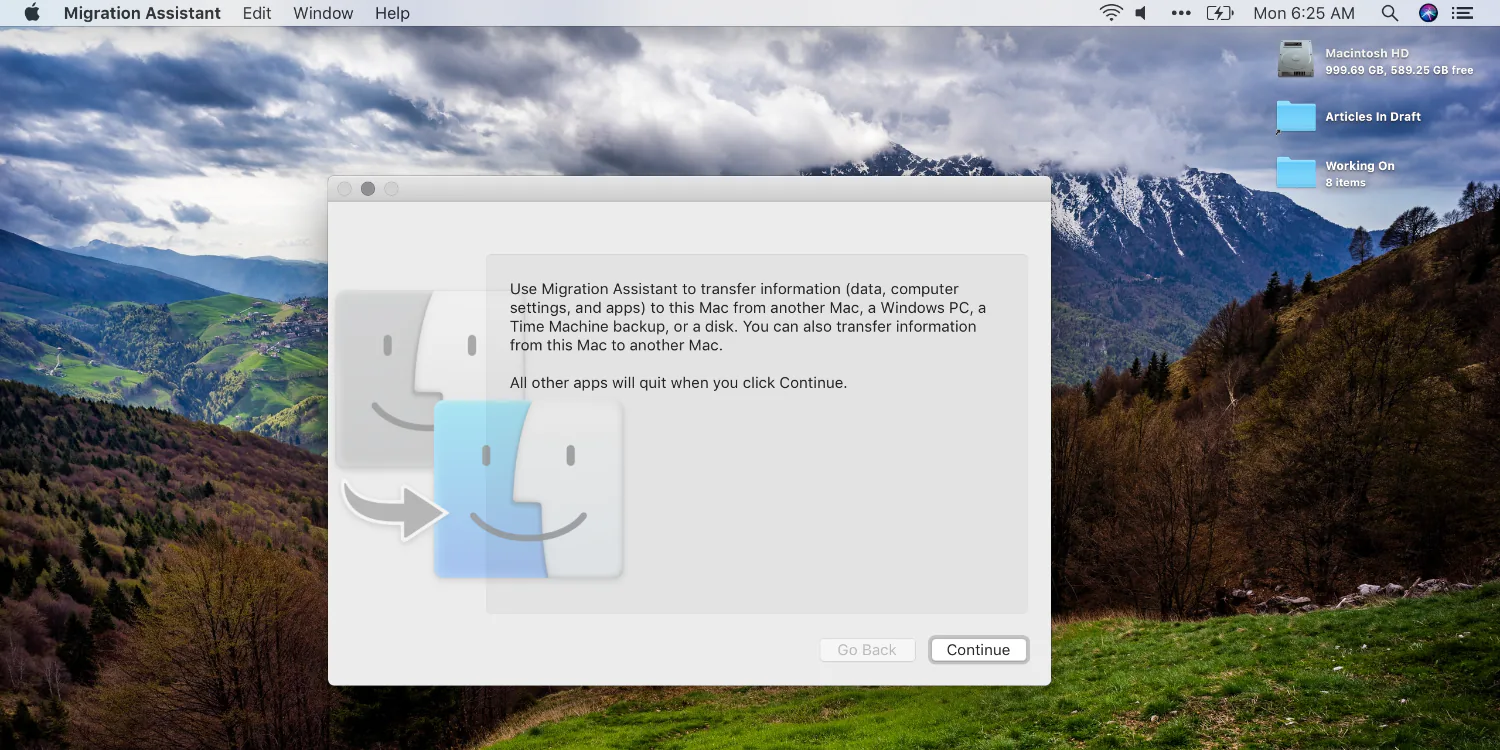Open Notification Center list icon
1500x750 pixels.
click(x=1462, y=13)
